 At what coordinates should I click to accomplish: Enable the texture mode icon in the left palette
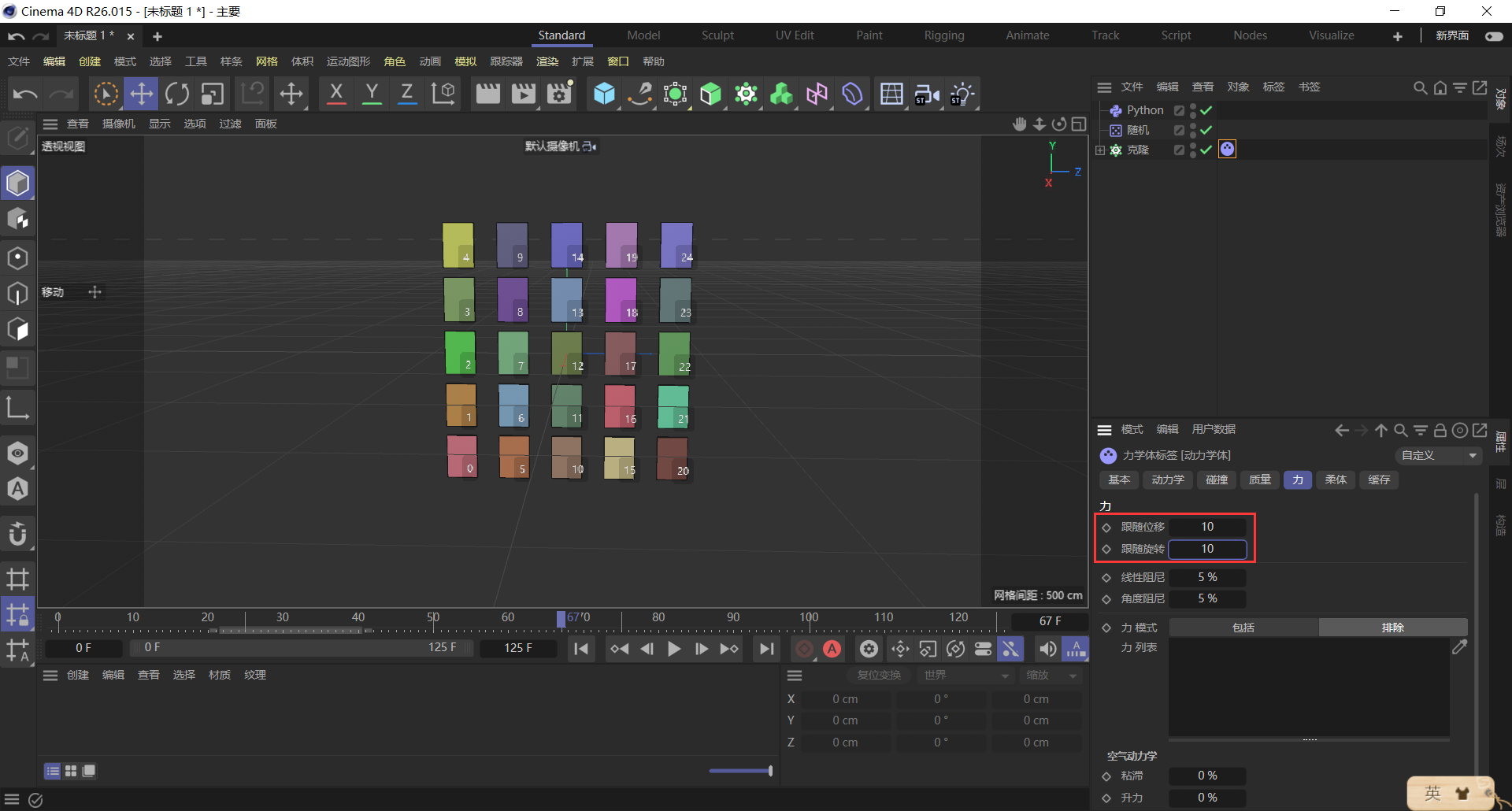17,219
